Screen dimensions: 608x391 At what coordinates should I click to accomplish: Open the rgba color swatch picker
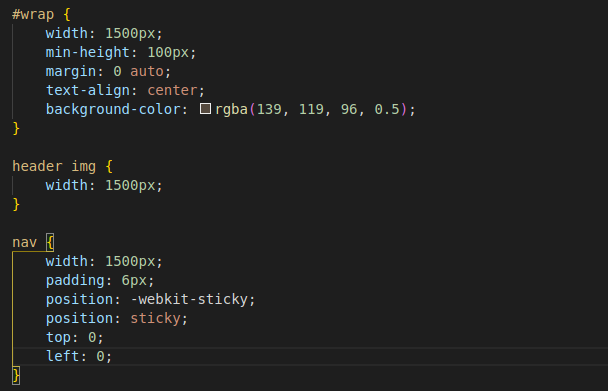[206, 109]
